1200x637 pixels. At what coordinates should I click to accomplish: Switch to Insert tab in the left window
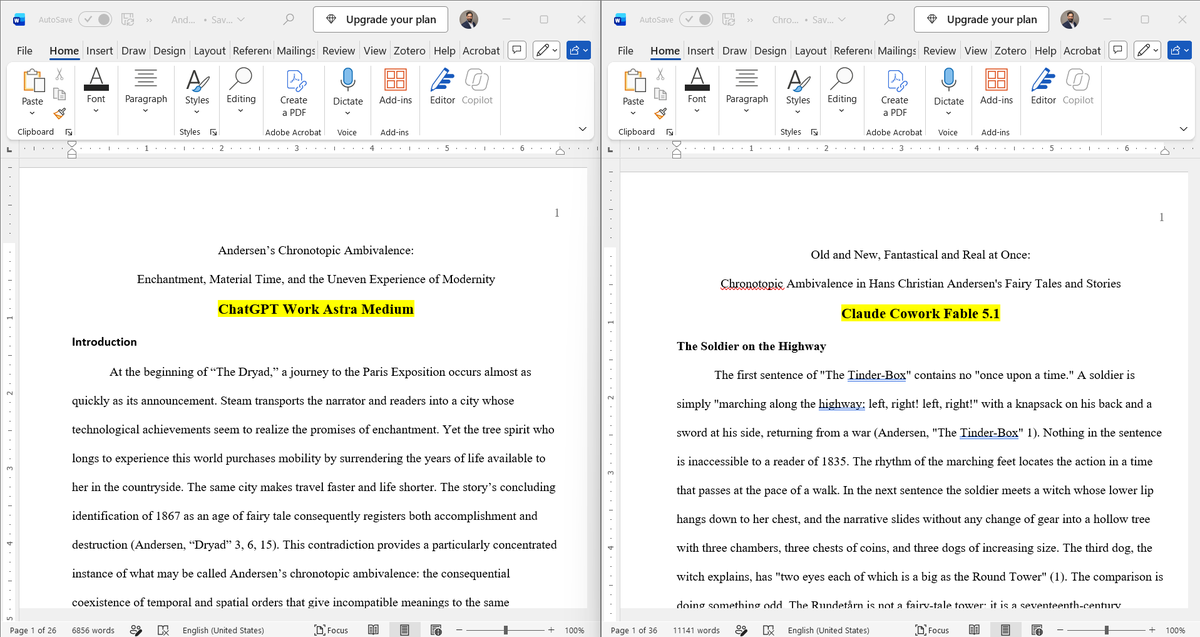(99, 50)
